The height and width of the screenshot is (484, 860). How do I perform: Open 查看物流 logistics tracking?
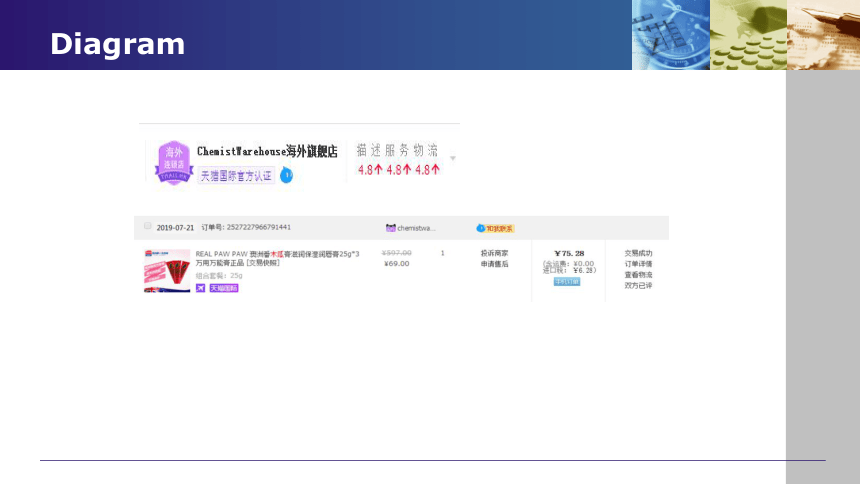click(x=638, y=275)
